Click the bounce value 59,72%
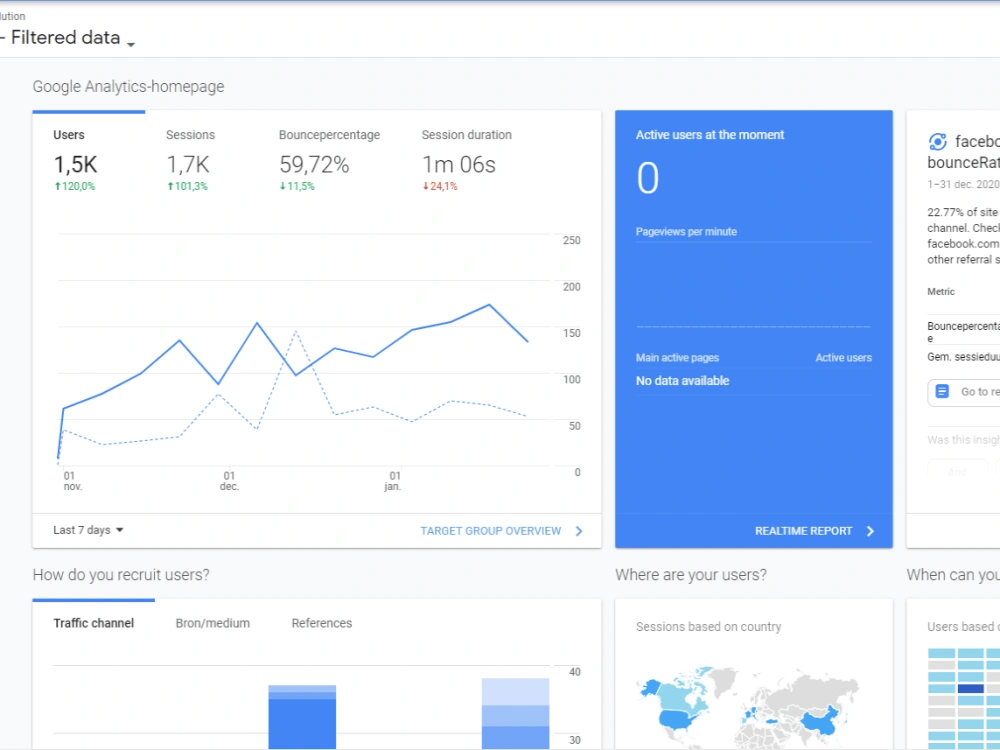This screenshot has height=750, width=1000. point(314,165)
